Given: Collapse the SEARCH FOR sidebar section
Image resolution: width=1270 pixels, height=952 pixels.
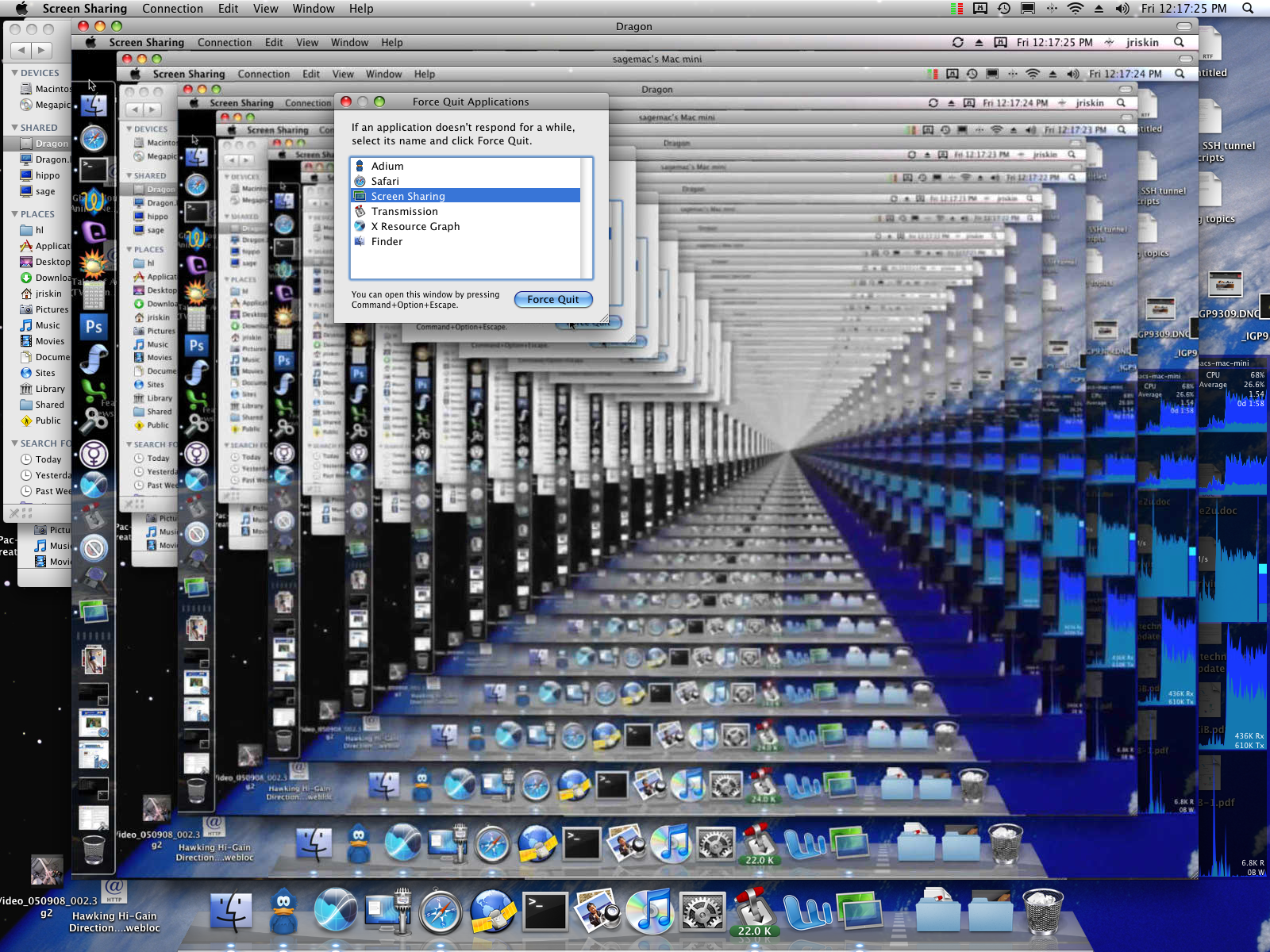Looking at the screenshot, I should 16,443.
